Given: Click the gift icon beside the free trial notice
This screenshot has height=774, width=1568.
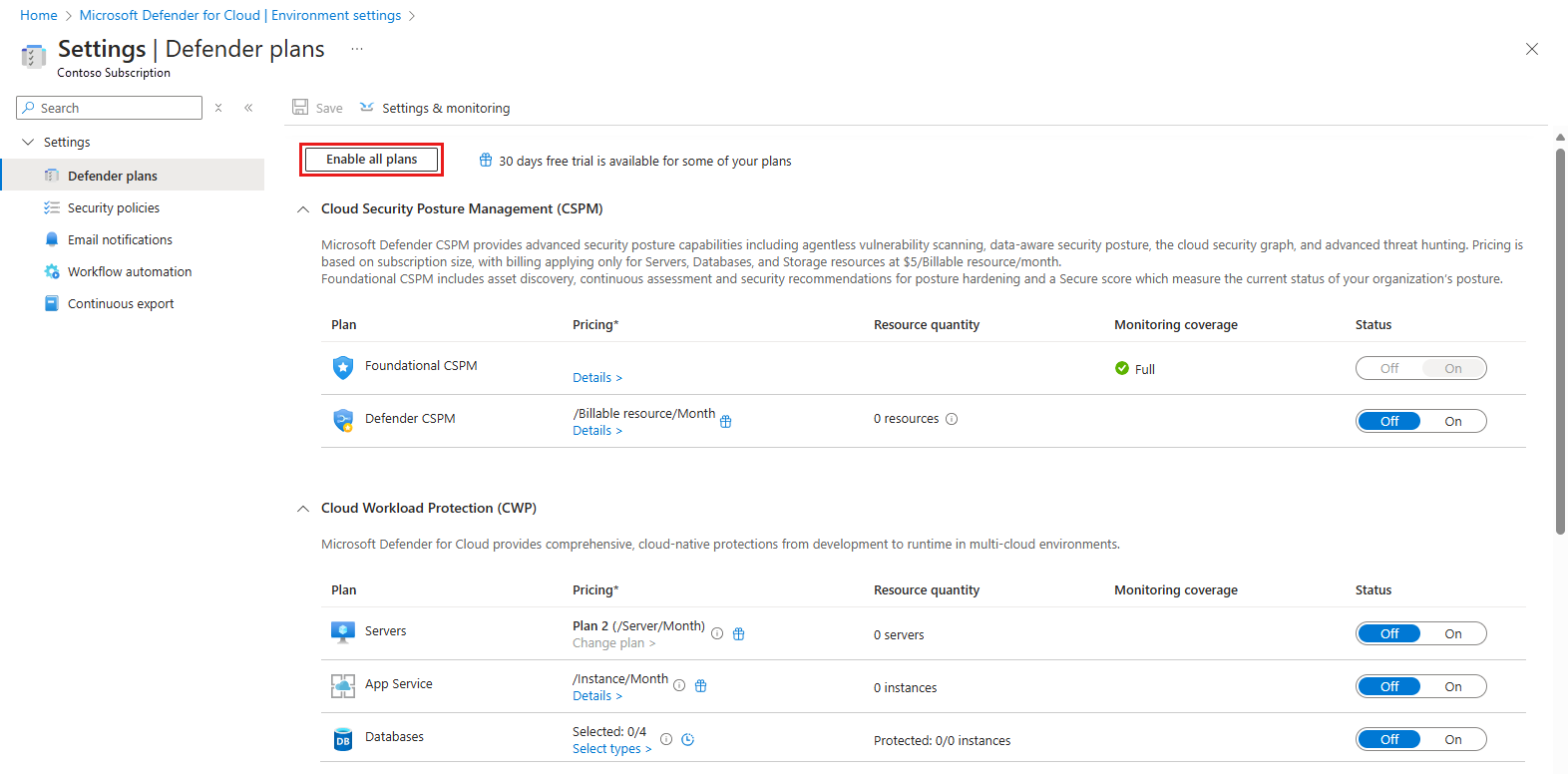Looking at the screenshot, I should [486, 160].
